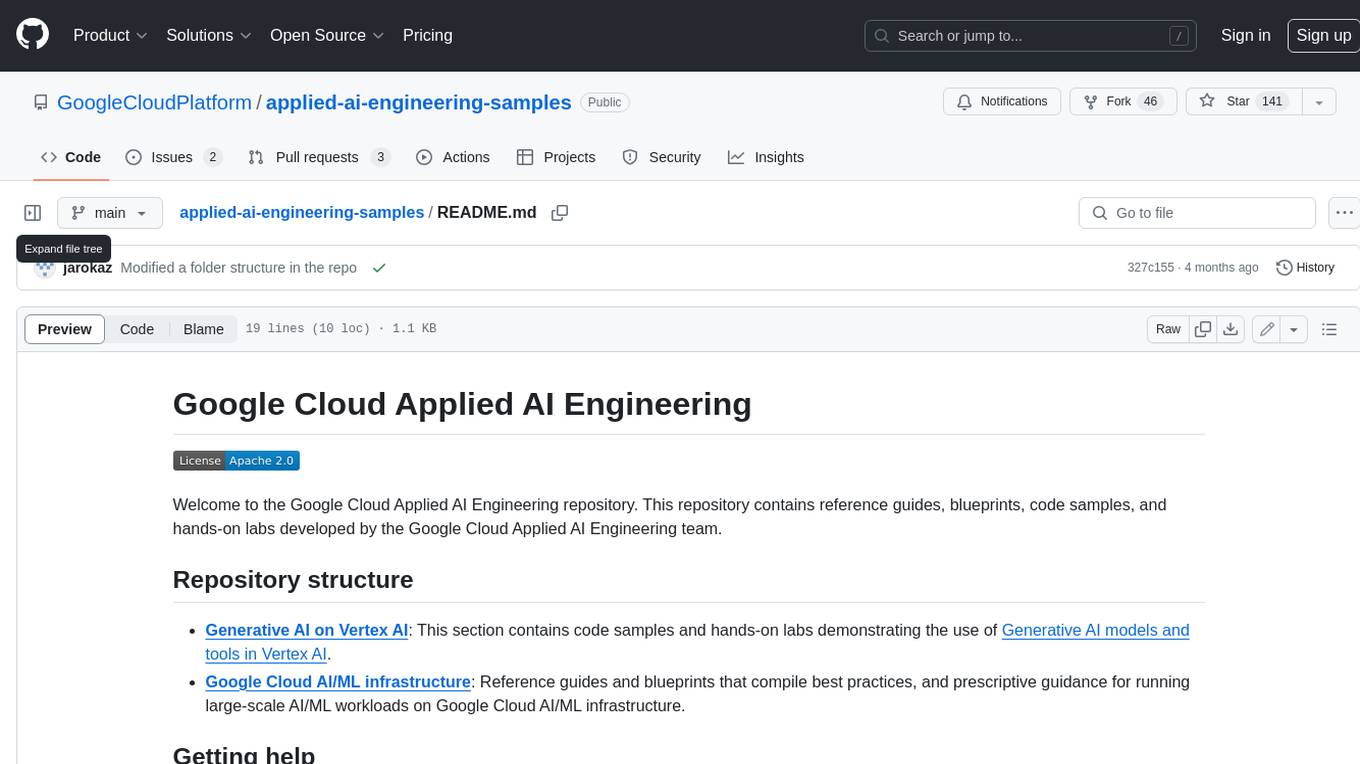
Task: Open GoogleCloudPlatform organization link
Action: [x=154, y=102]
